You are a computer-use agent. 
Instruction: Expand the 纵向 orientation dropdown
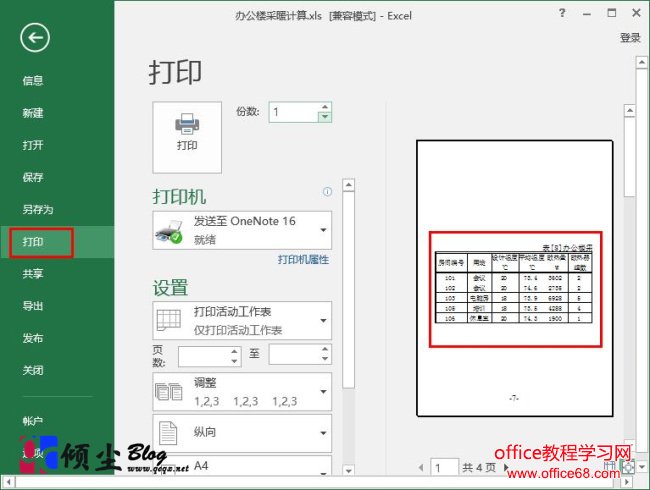242,434
